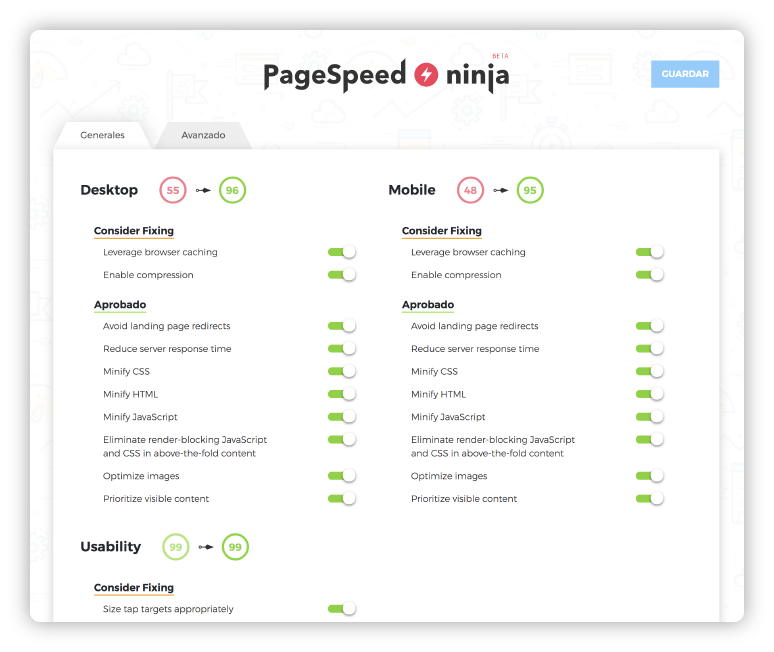
Task: Toggle Size tap targets appropriately switch
Action: pyautogui.click(x=342, y=609)
